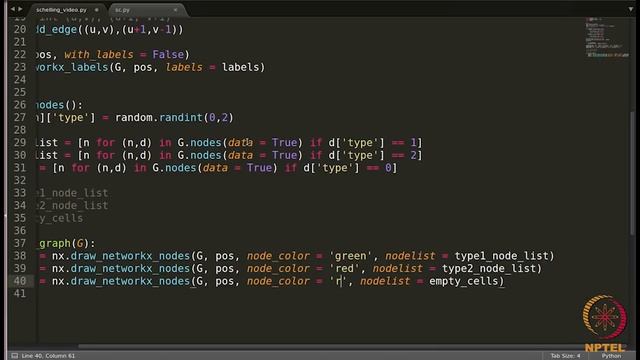
Task: Click unsaved dot on schelling_video.py tab
Action: 97,10
